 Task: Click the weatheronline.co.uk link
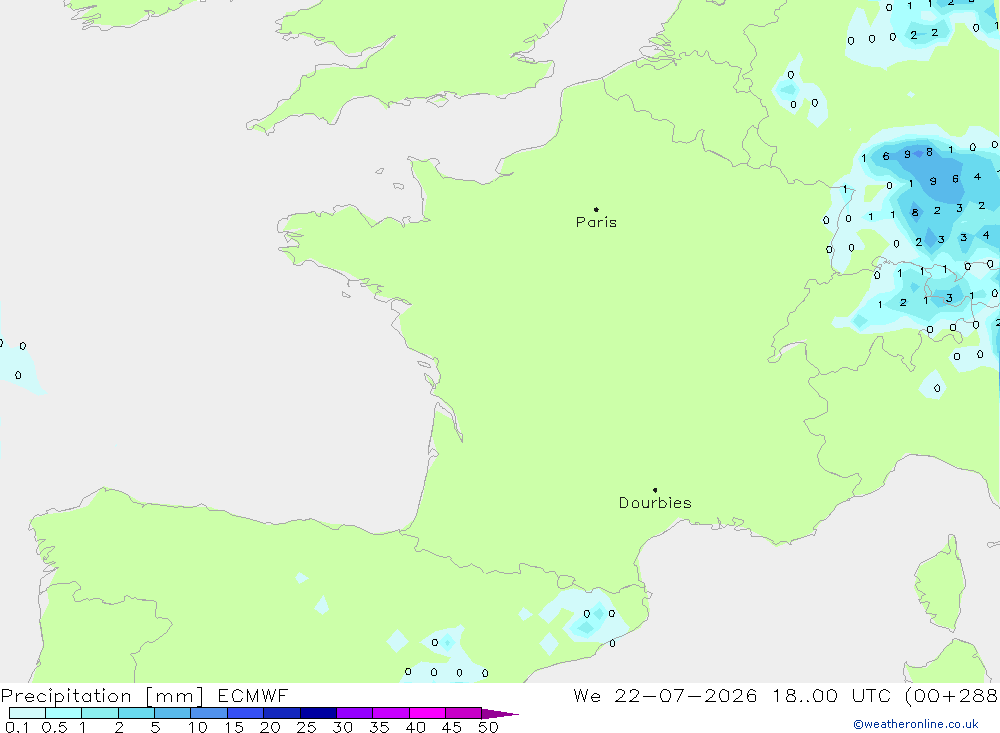916,724
